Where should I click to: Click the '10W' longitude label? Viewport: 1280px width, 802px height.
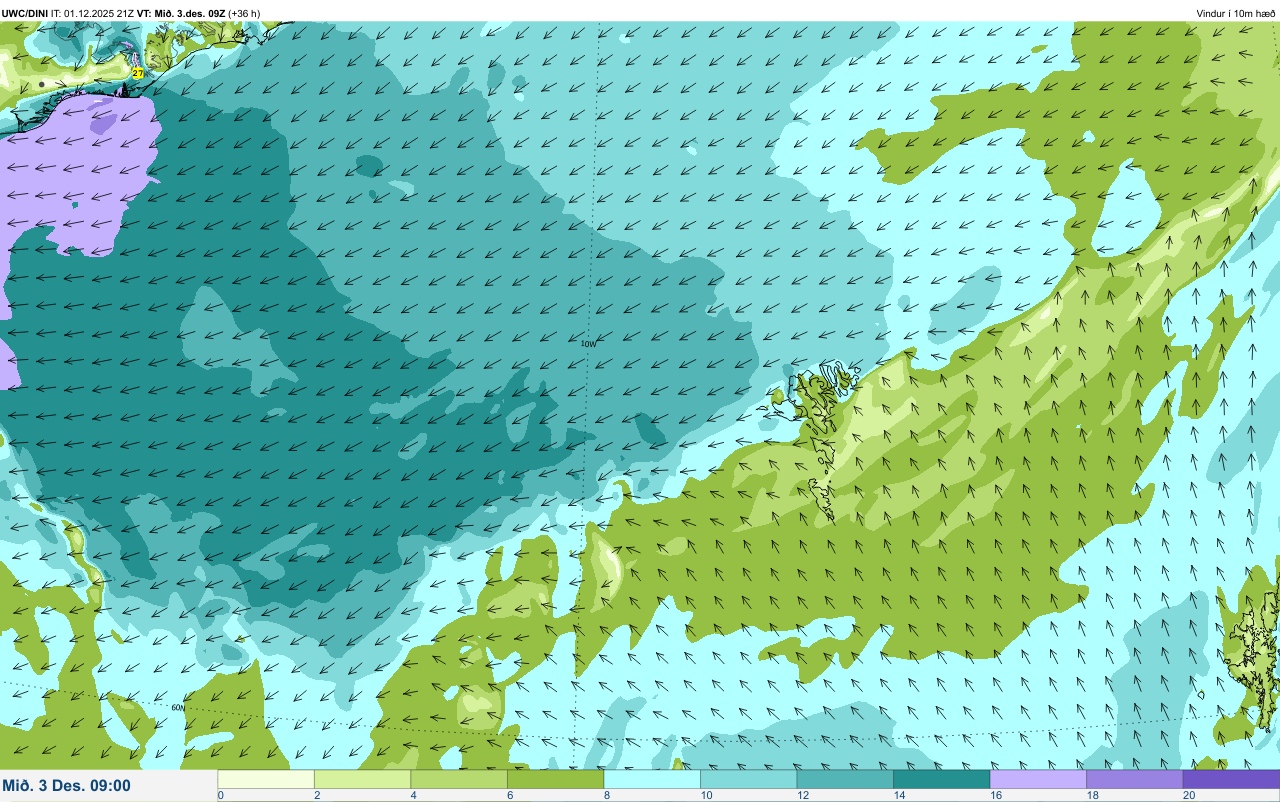588,344
